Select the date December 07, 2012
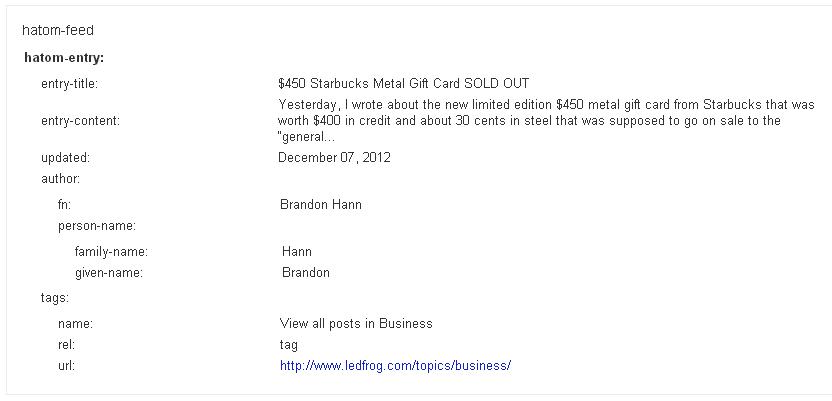Image resolution: width=832 pixels, height=401 pixels. click(x=334, y=158)
